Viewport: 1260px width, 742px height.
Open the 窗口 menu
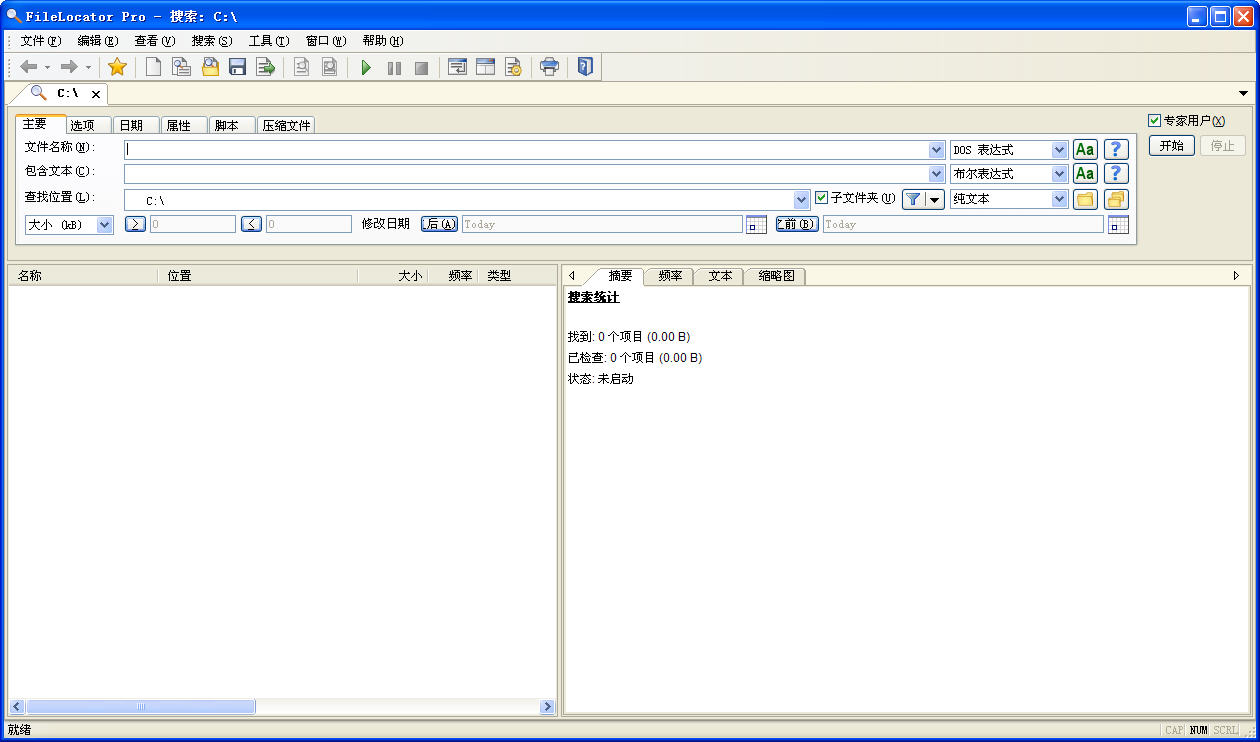pos(325,41)
